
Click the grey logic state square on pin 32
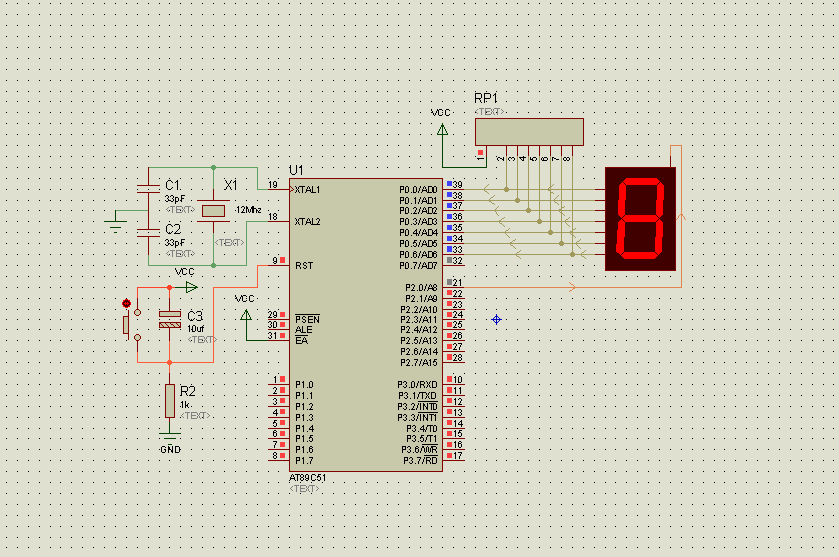449,261
